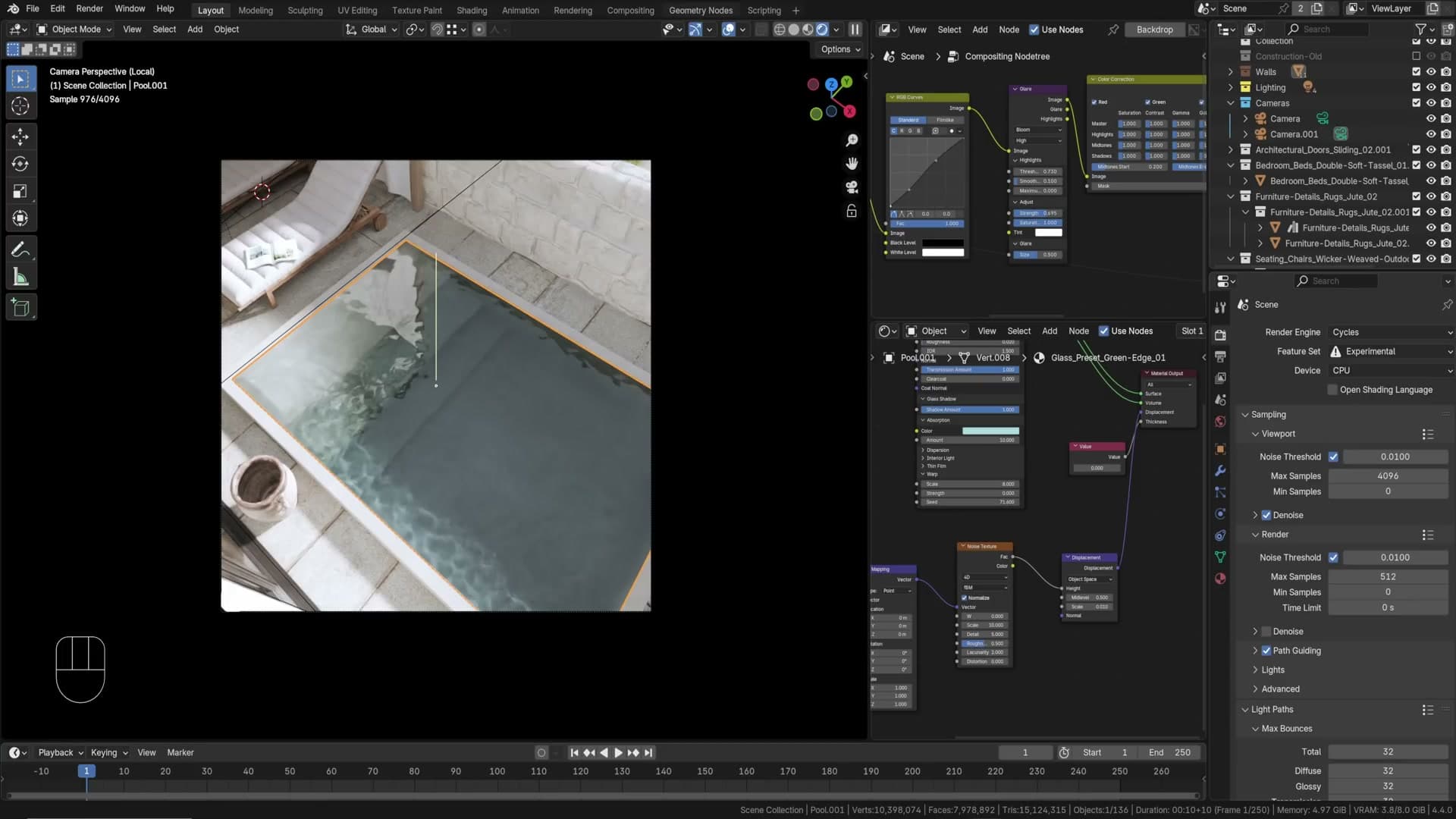Pin the compositor node tree
Image resolution: width=1456 pixels, height=819 pixels.
[1113, 30]
